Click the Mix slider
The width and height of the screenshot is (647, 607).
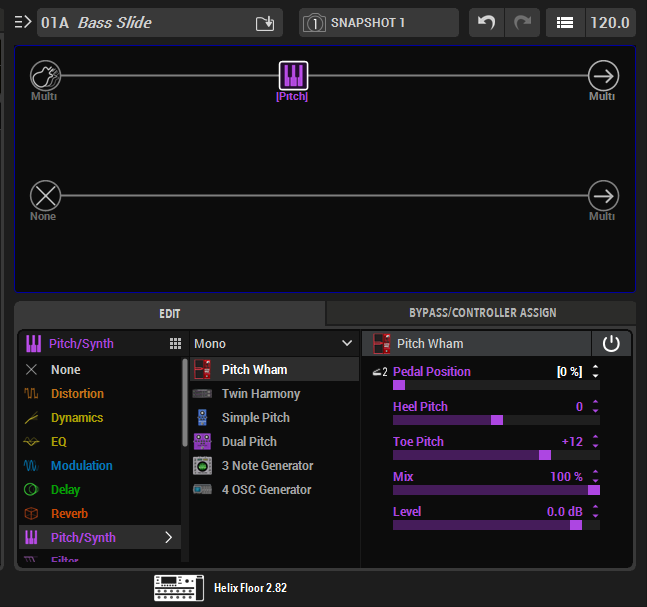tap(496, 490)
